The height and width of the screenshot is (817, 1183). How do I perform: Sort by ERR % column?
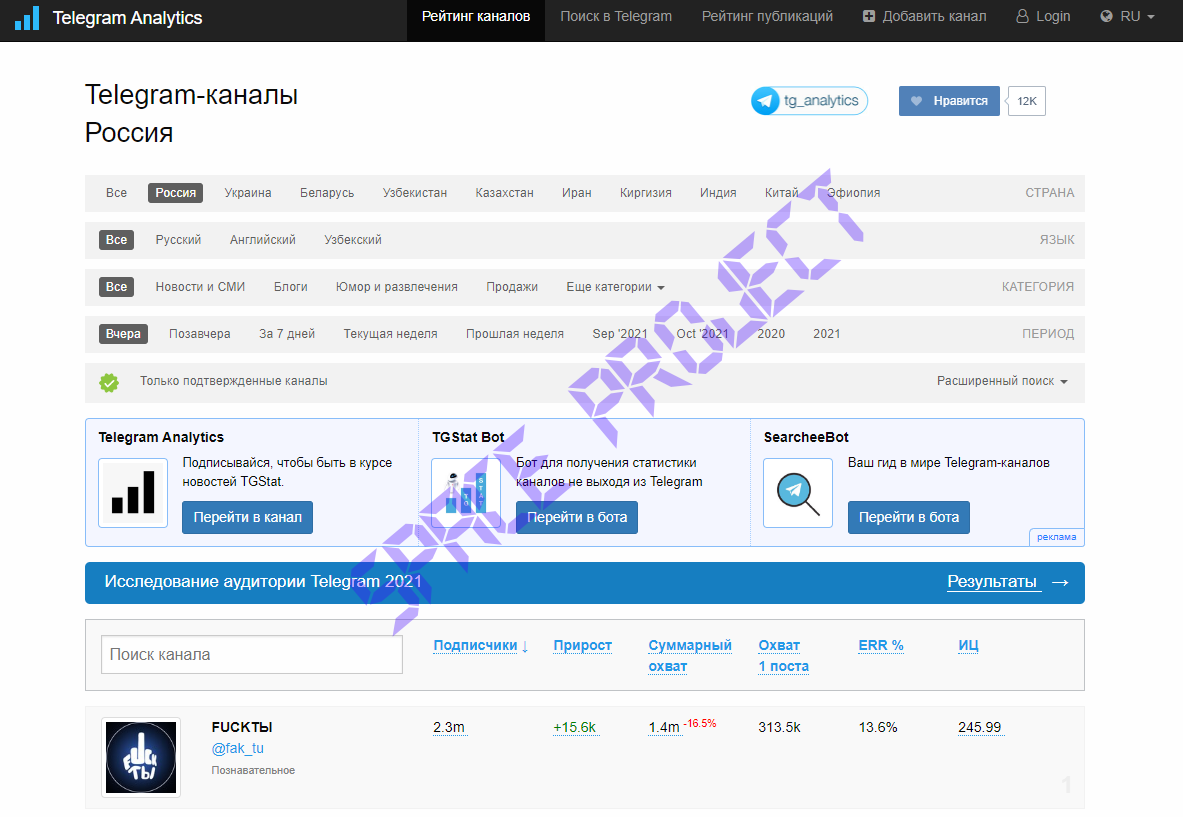click(x=880, y=646)
